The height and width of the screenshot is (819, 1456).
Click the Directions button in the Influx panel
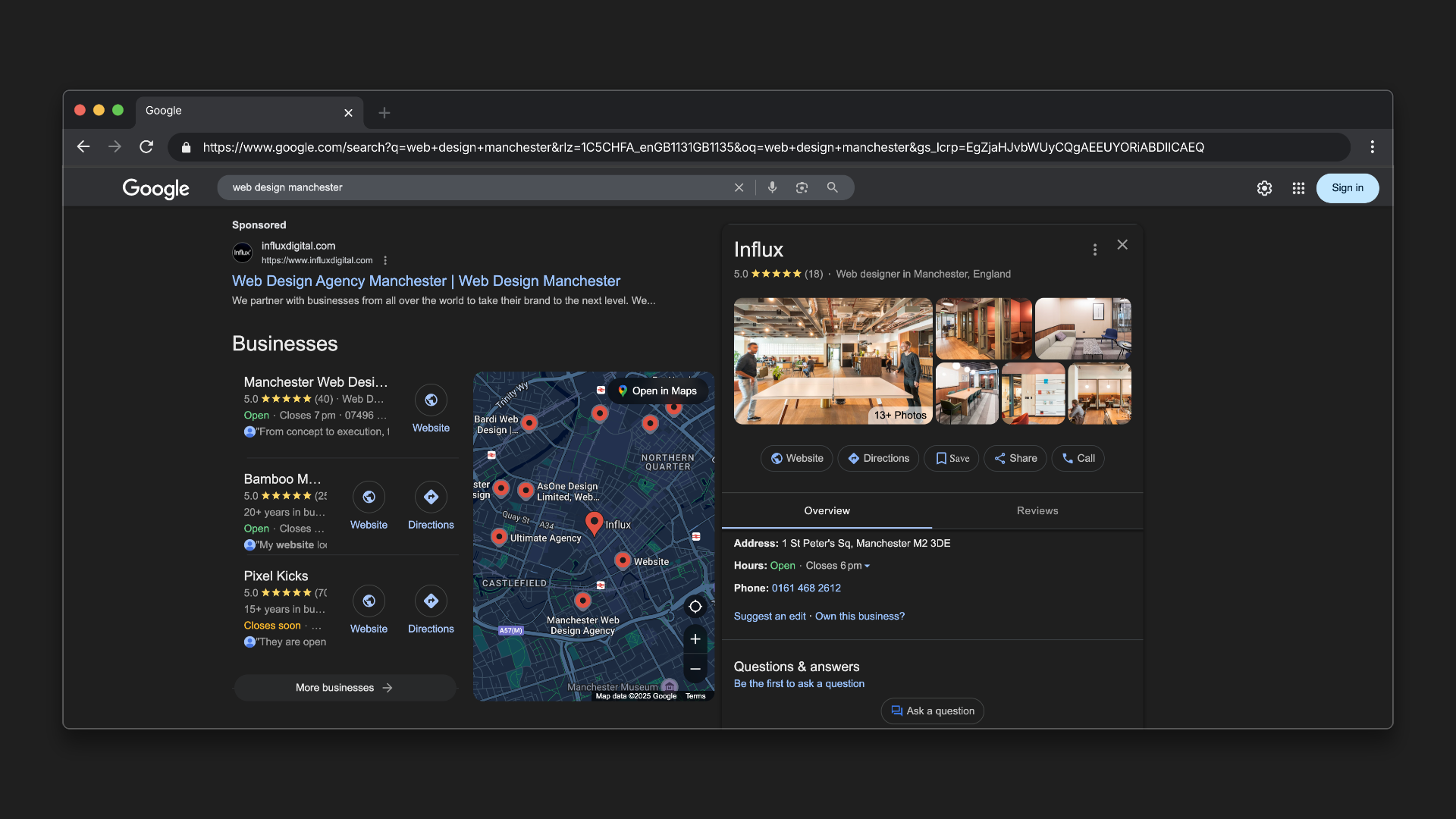coord(878,458)
